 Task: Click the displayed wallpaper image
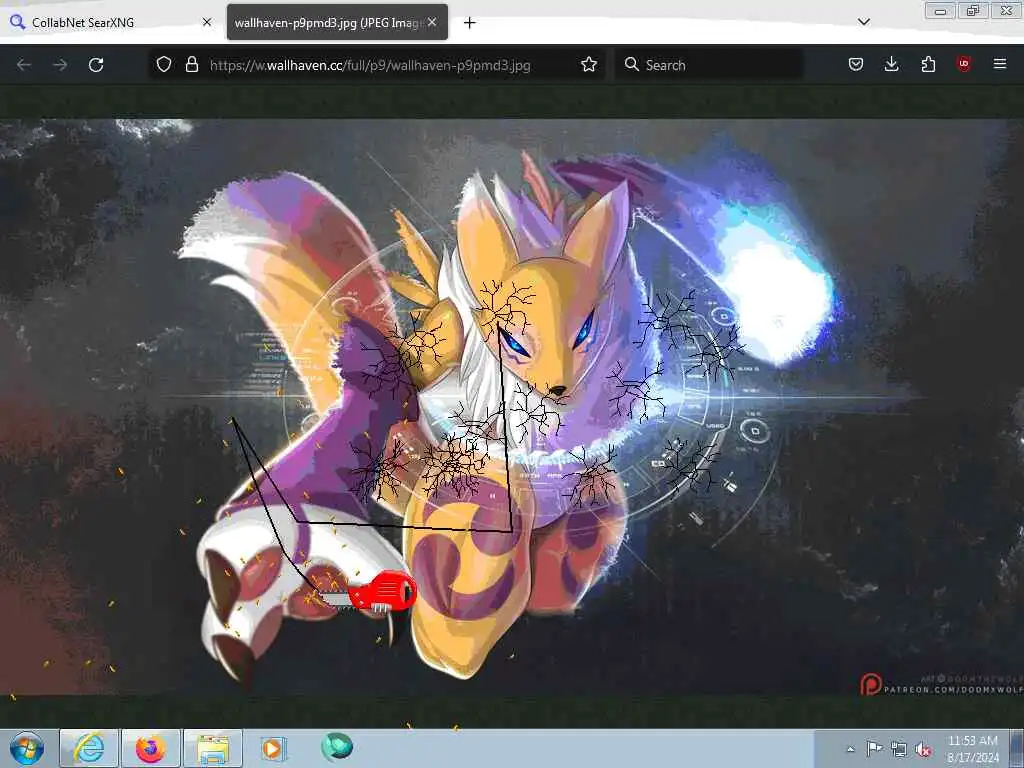[512, 407]
